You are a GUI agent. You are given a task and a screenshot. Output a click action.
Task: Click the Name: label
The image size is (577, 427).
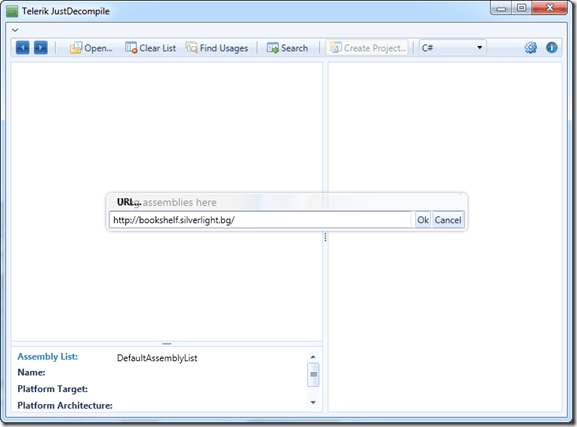coord(31,373)
